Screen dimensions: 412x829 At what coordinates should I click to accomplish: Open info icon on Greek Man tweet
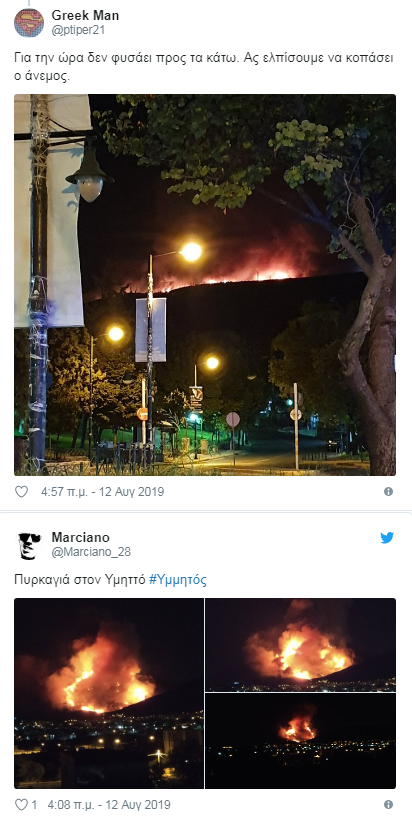pyautogui.click(x=388, y=492)
